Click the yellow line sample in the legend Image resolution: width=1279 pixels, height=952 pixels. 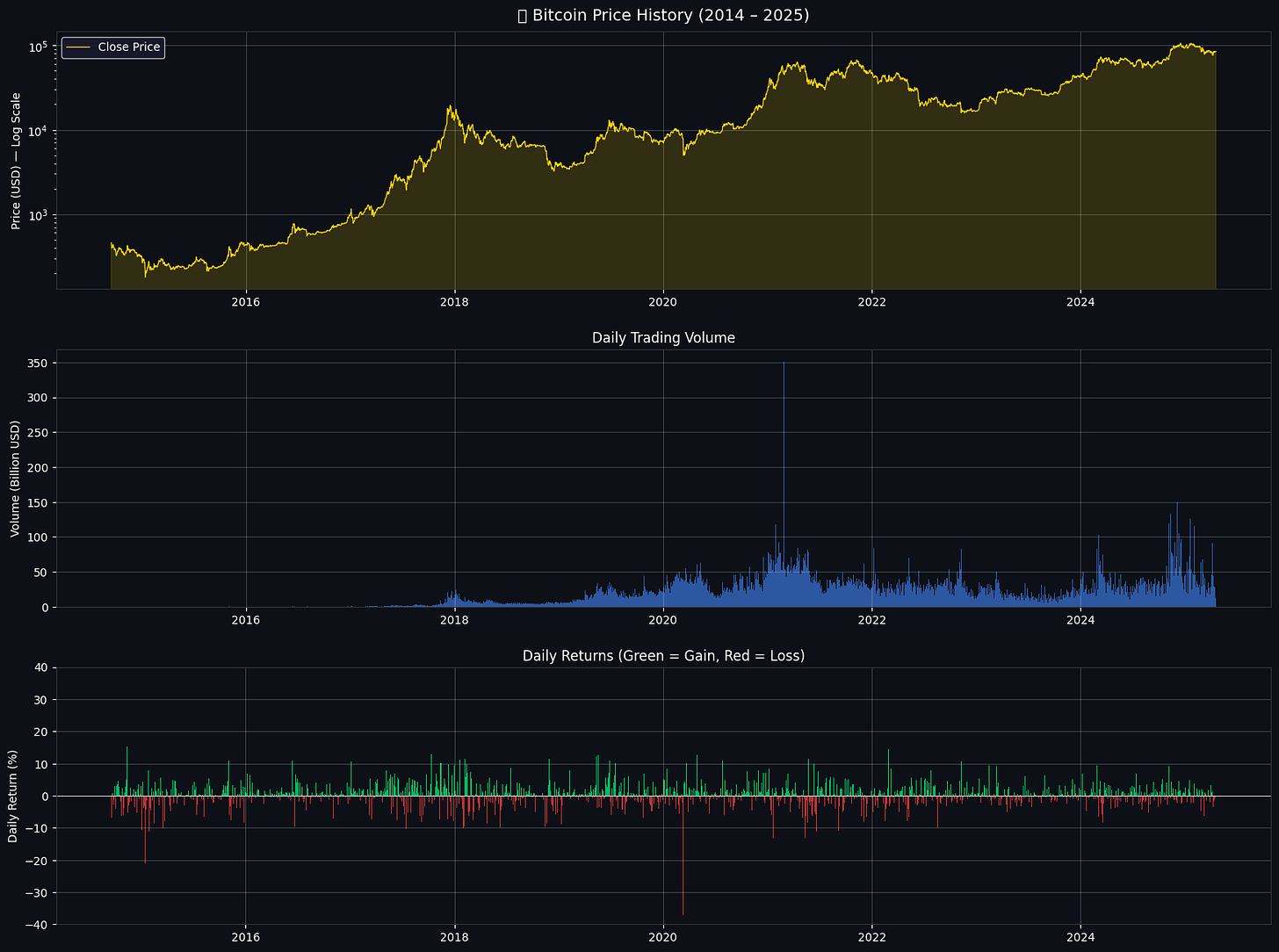pos(79,47)
